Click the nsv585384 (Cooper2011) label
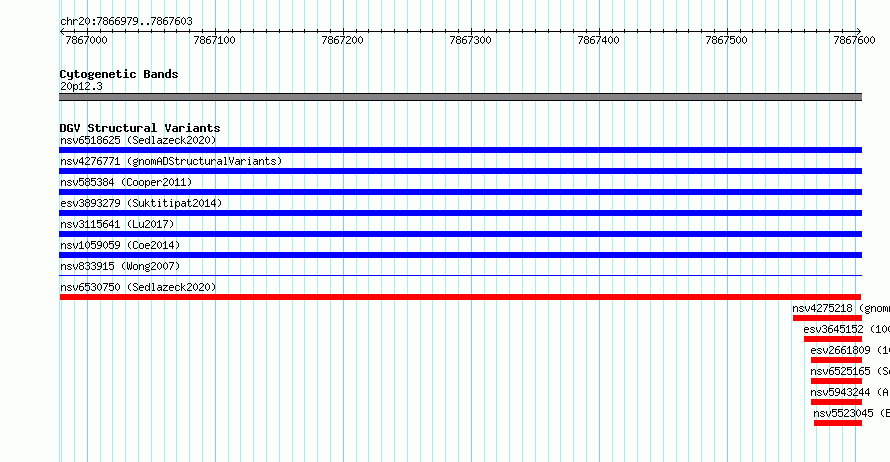The width and height of the screenshot is (890, 462). point(126,182)
